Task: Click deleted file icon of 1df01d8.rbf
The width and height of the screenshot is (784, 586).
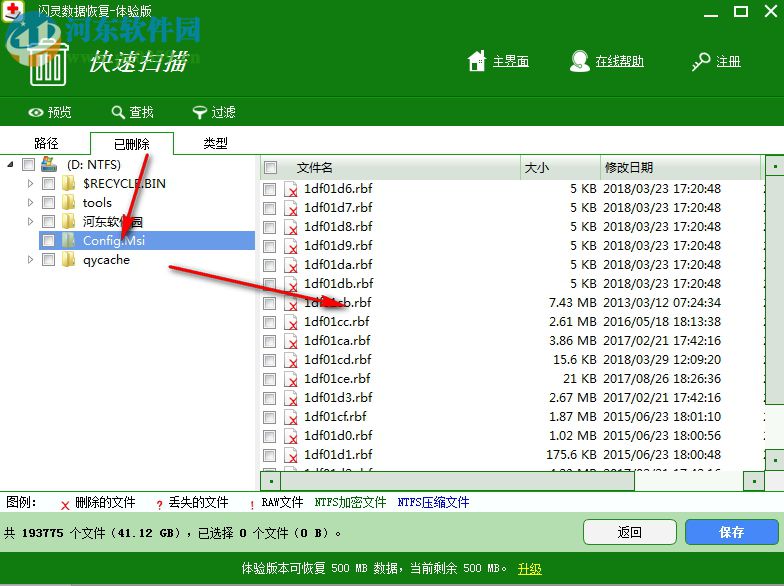Action: (x=290, y=227)
